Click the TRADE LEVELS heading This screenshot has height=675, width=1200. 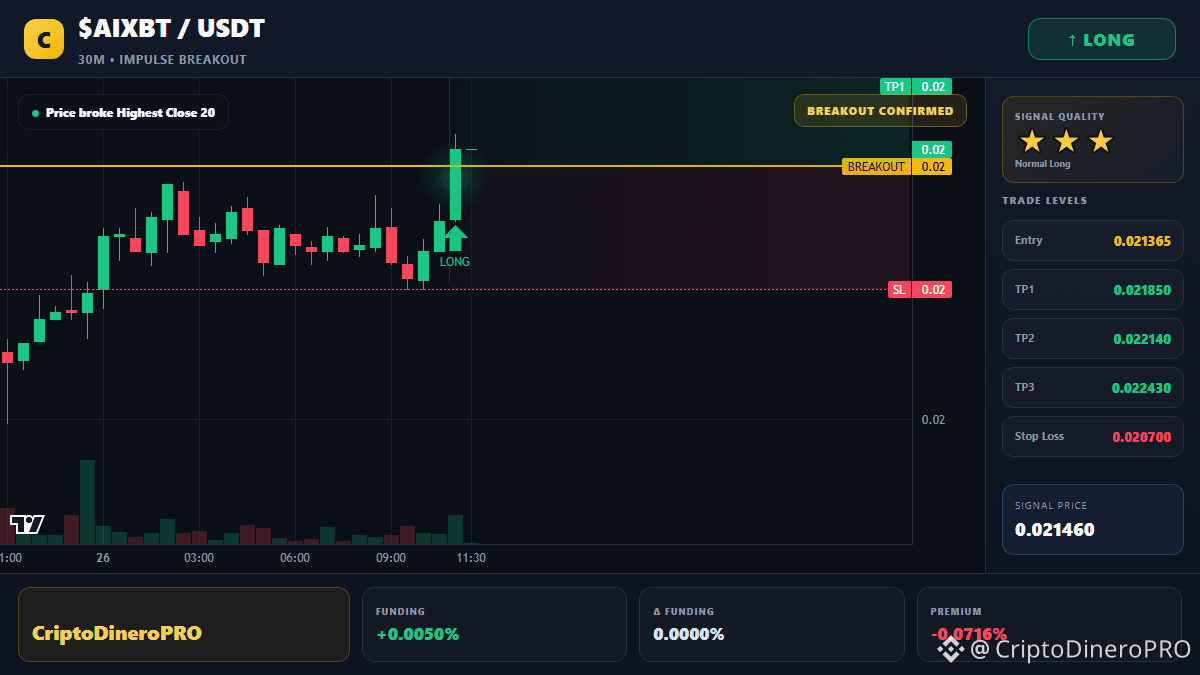click(x=1044, y=201)
